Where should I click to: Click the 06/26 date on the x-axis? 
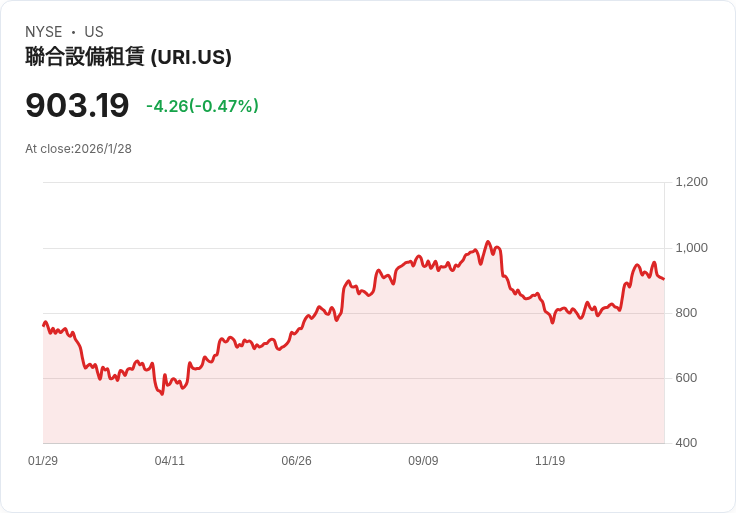click(296, 461)
